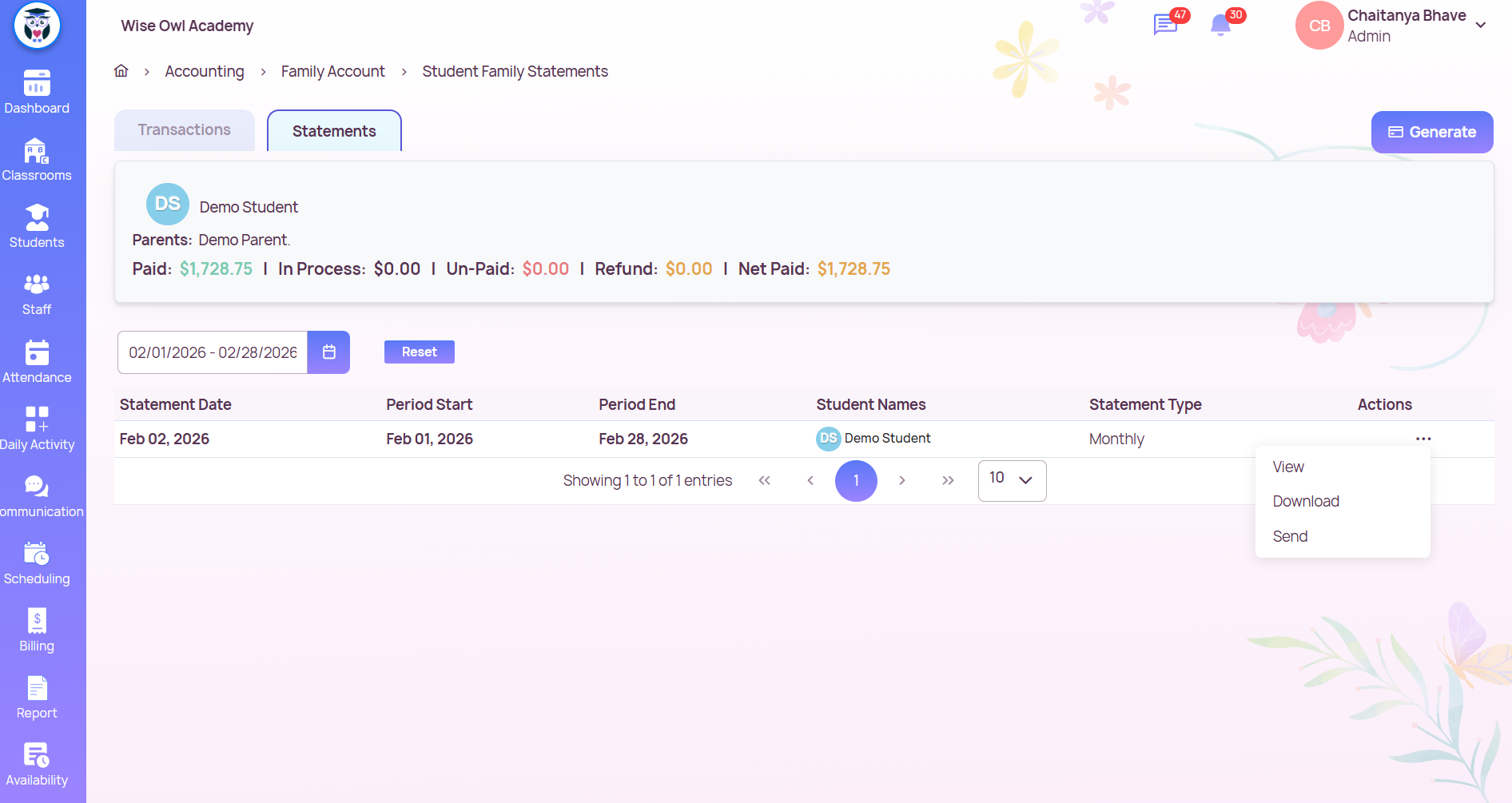The image size is (1512, 803).
Task: Open the Billing sidebar icon
Action: coord(37,621)
